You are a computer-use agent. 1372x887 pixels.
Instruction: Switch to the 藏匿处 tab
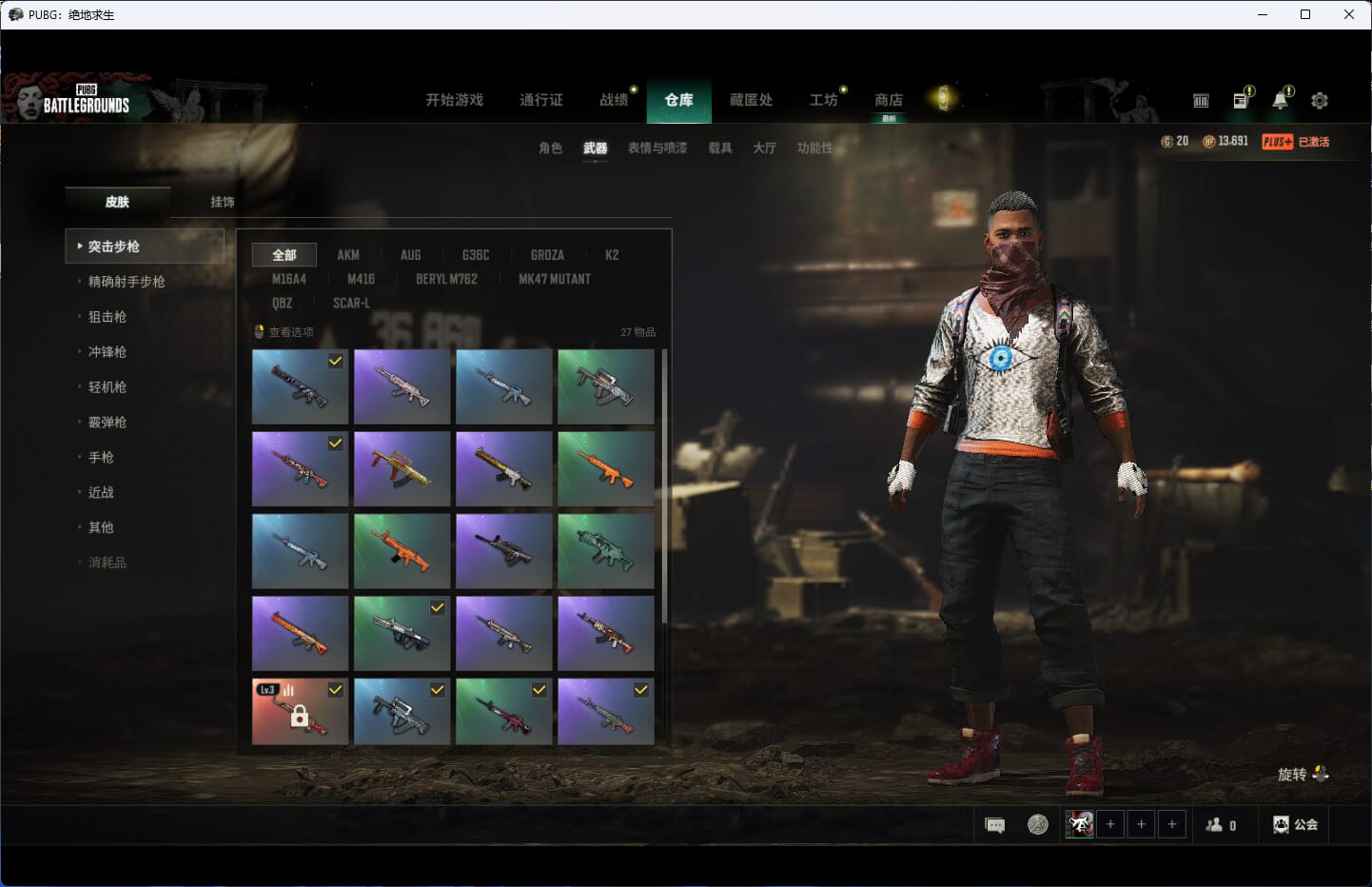click(x=751, y=100)
